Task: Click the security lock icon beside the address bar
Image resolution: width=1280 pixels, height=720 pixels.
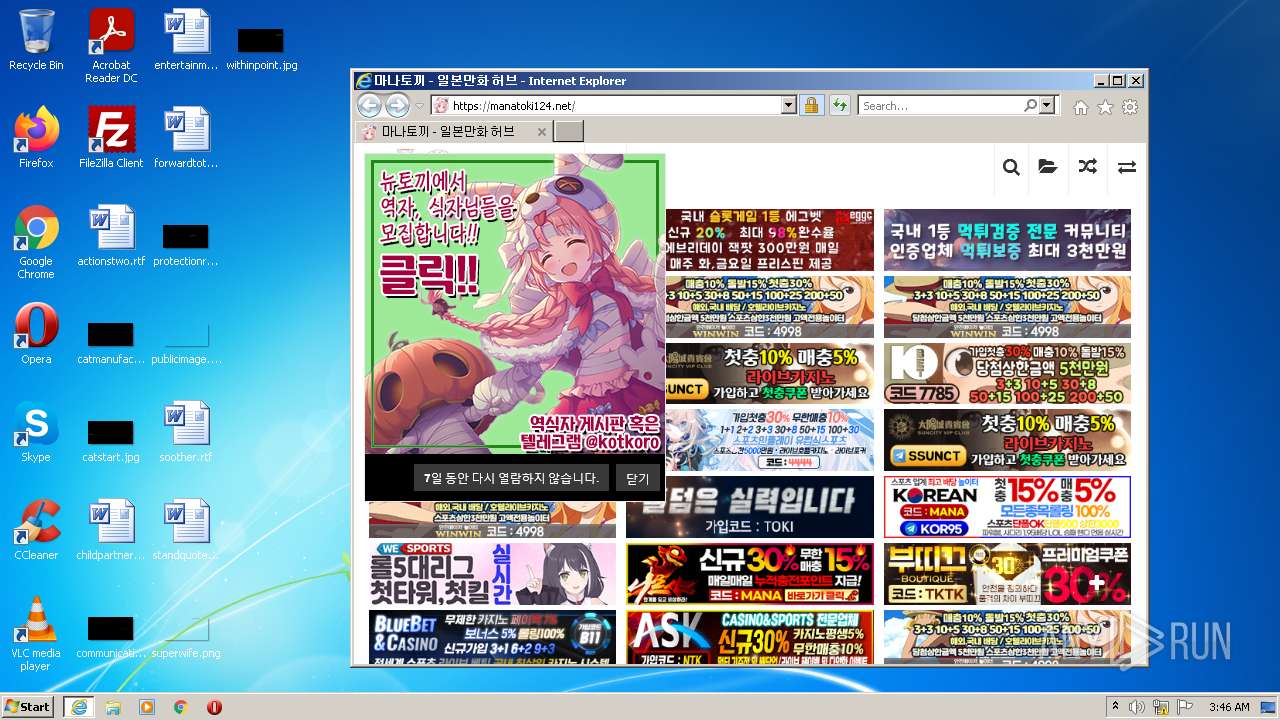Action: coord(811,105)
